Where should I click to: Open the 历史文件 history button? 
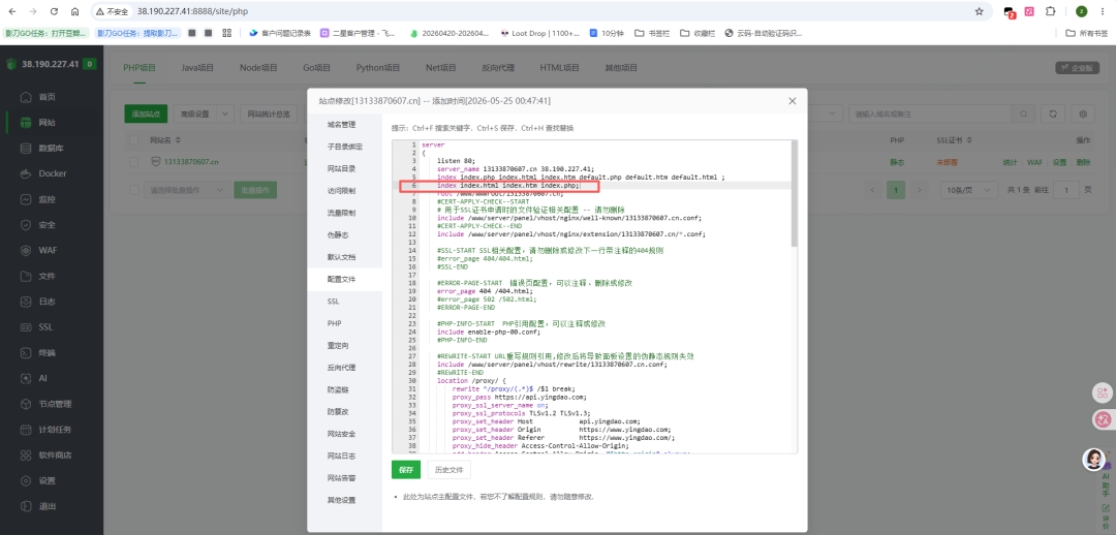point(449,470)
